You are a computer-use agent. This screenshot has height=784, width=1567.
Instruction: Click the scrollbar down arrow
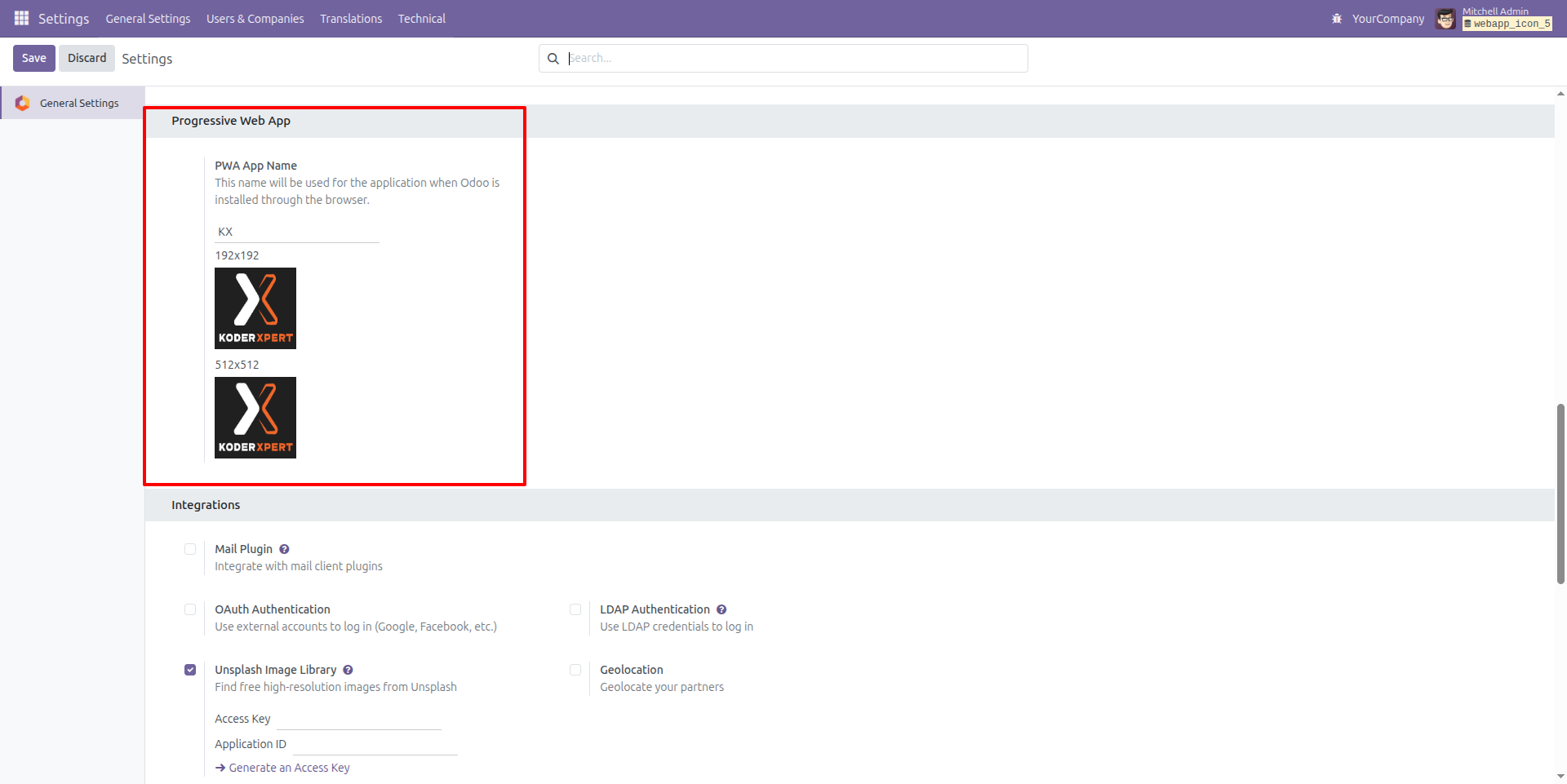pos(1560,777)
